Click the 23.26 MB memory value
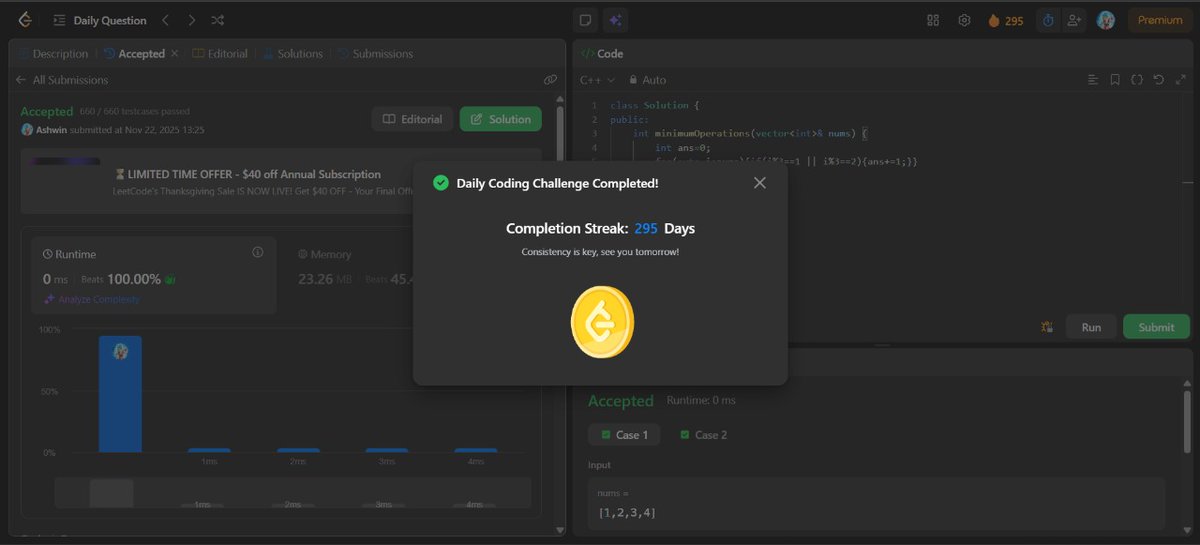 pos(327,279)
